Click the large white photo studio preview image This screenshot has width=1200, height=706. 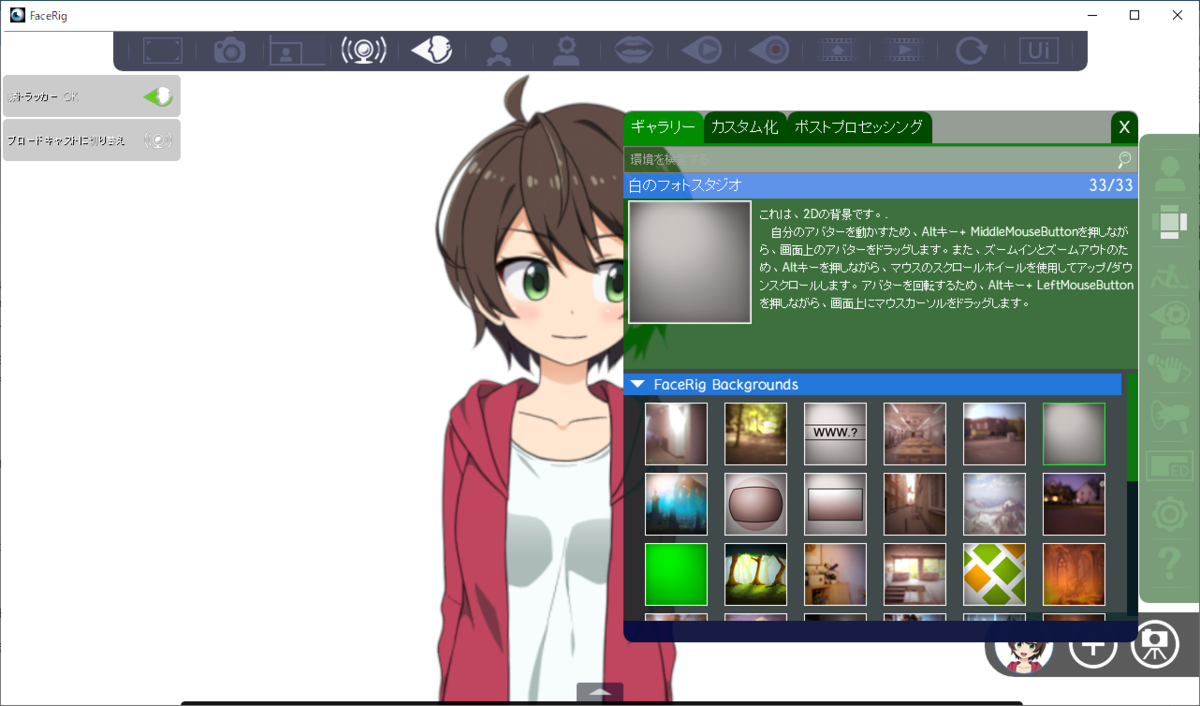click(690, 262)
